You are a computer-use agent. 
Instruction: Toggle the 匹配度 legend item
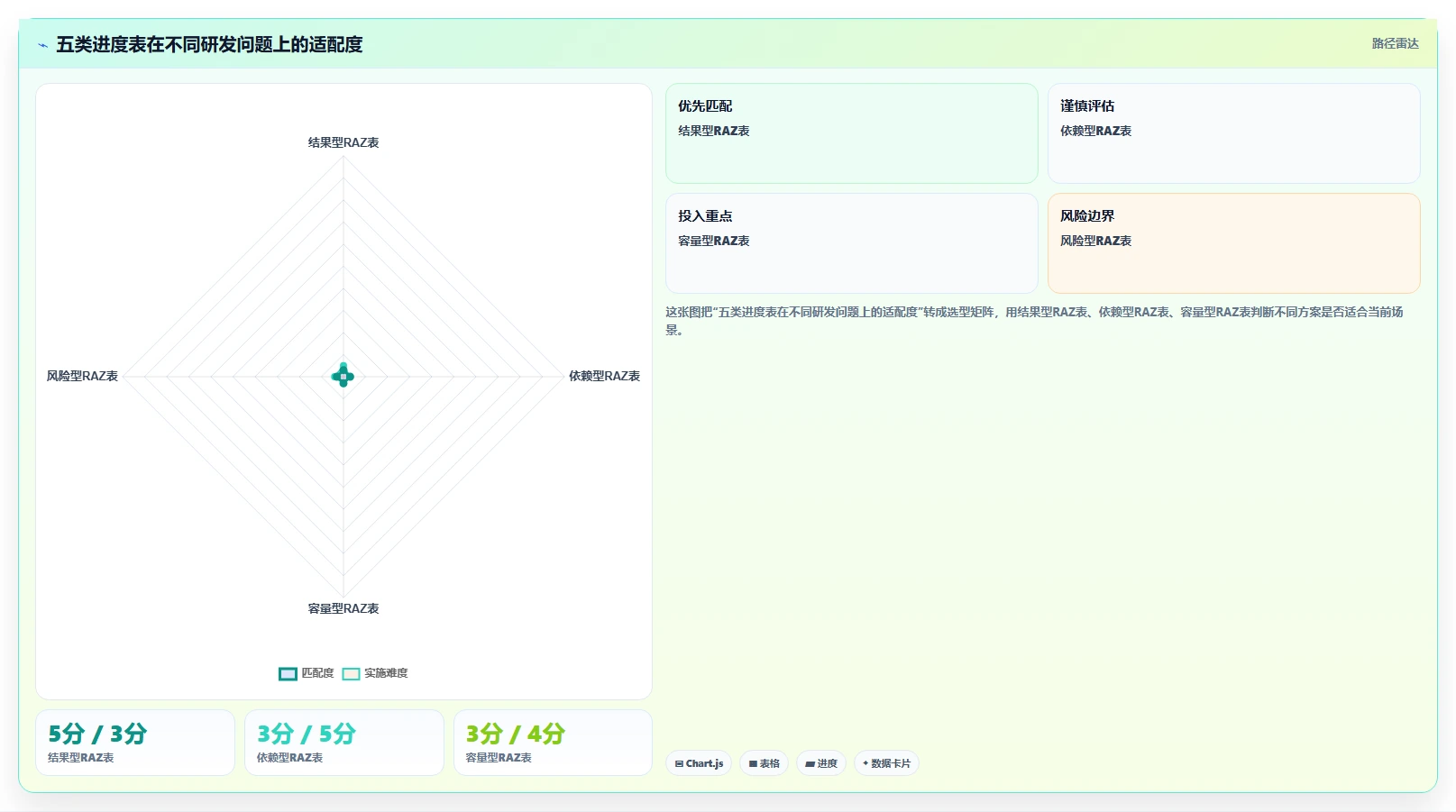click(x=307, y=673)
